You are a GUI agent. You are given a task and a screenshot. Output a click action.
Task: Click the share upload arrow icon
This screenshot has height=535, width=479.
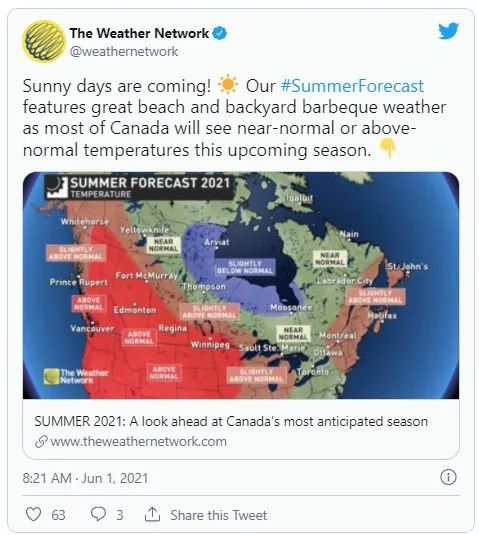pos(152,514)
